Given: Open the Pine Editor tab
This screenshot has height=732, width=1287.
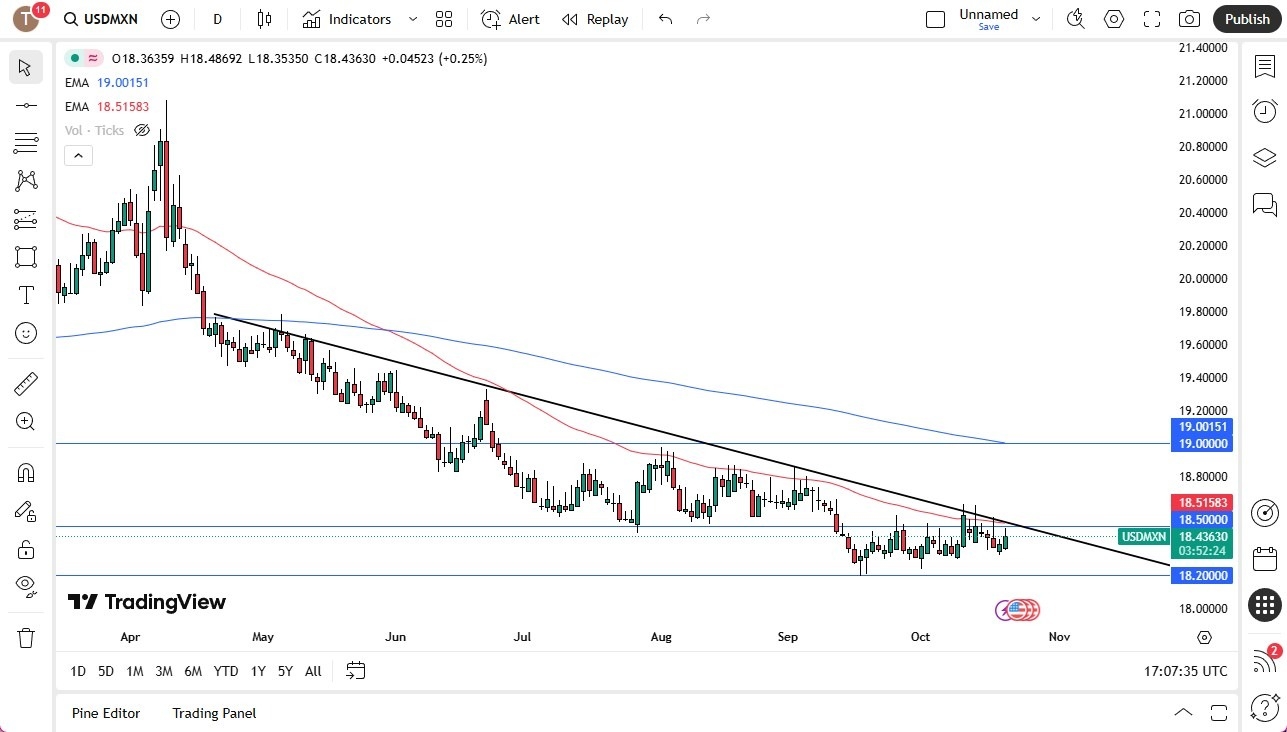Looking at the screenshot, I should (x=106, y=713).
